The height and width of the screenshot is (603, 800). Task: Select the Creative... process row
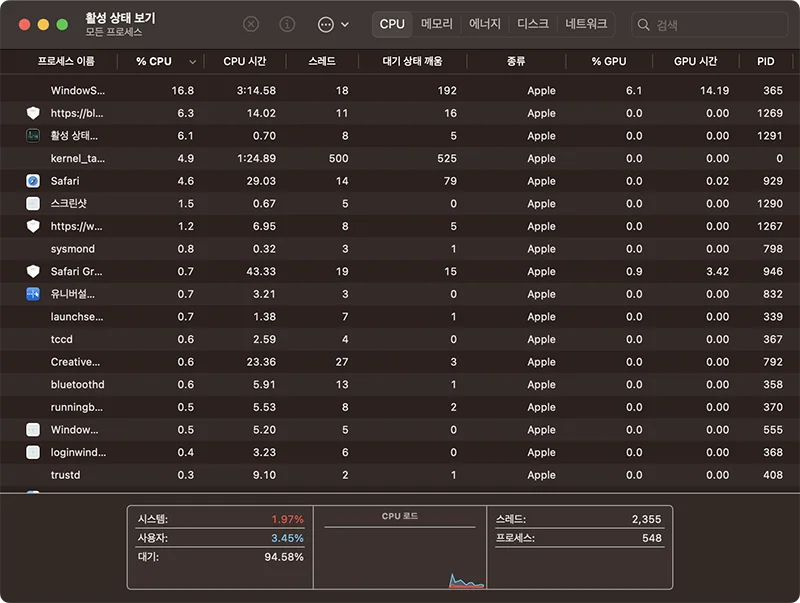(400, 362)
